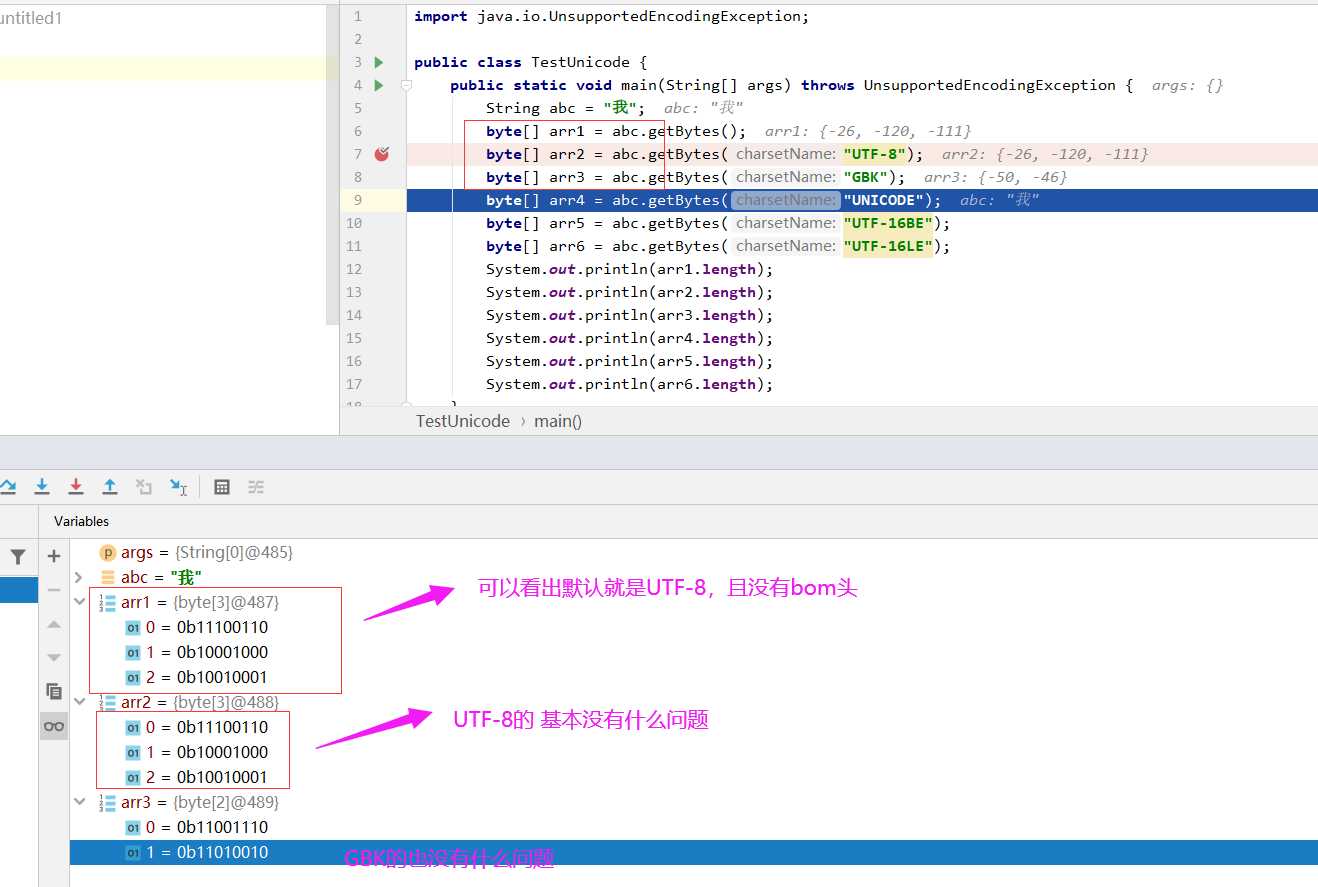Select the arr1 = {byte[3]@487} row
Image resolution: width=1318 pixels, height=887 pixels.
(x=694, y=602)
